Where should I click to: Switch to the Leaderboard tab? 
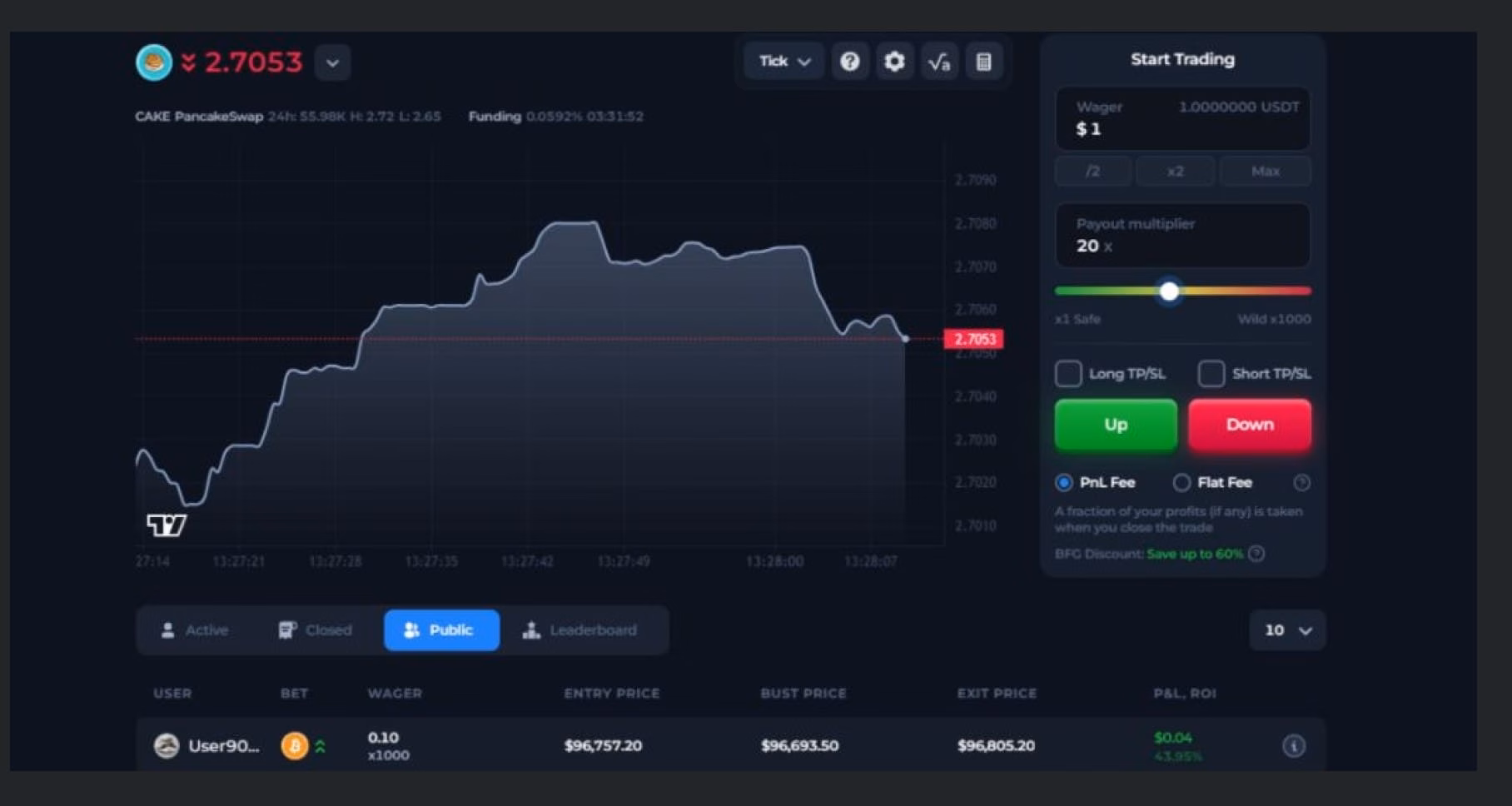point(579,630)
